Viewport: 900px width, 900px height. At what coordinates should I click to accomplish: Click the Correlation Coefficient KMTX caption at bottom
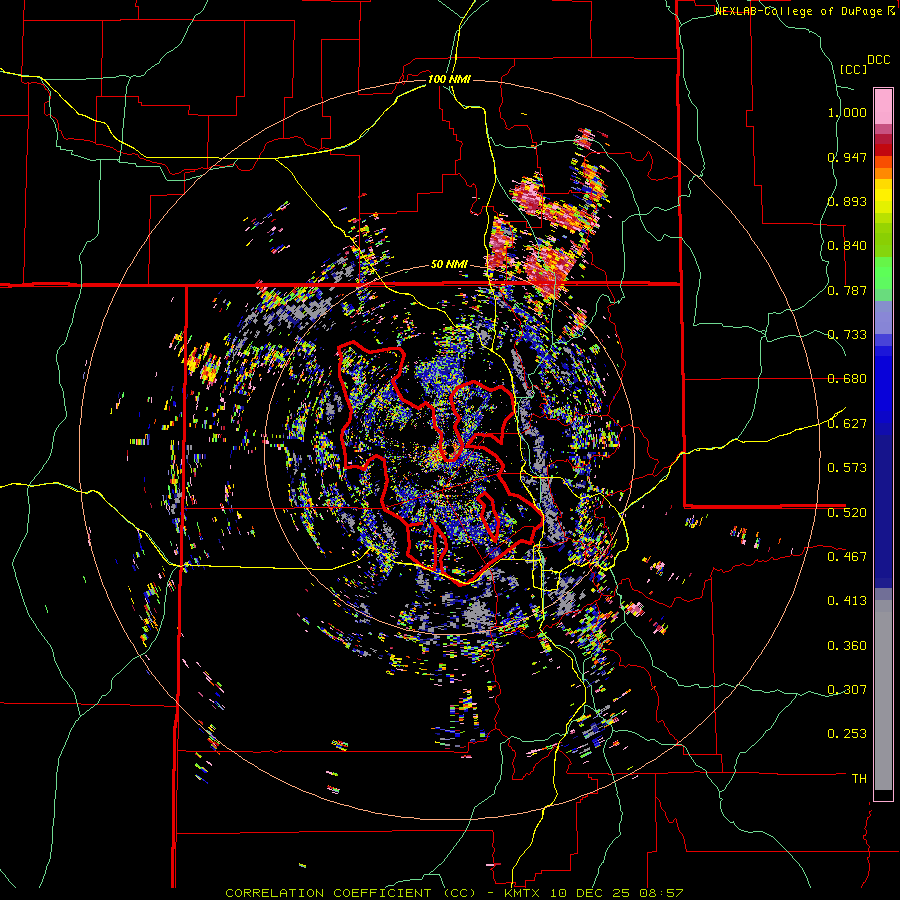coord(454,893)
